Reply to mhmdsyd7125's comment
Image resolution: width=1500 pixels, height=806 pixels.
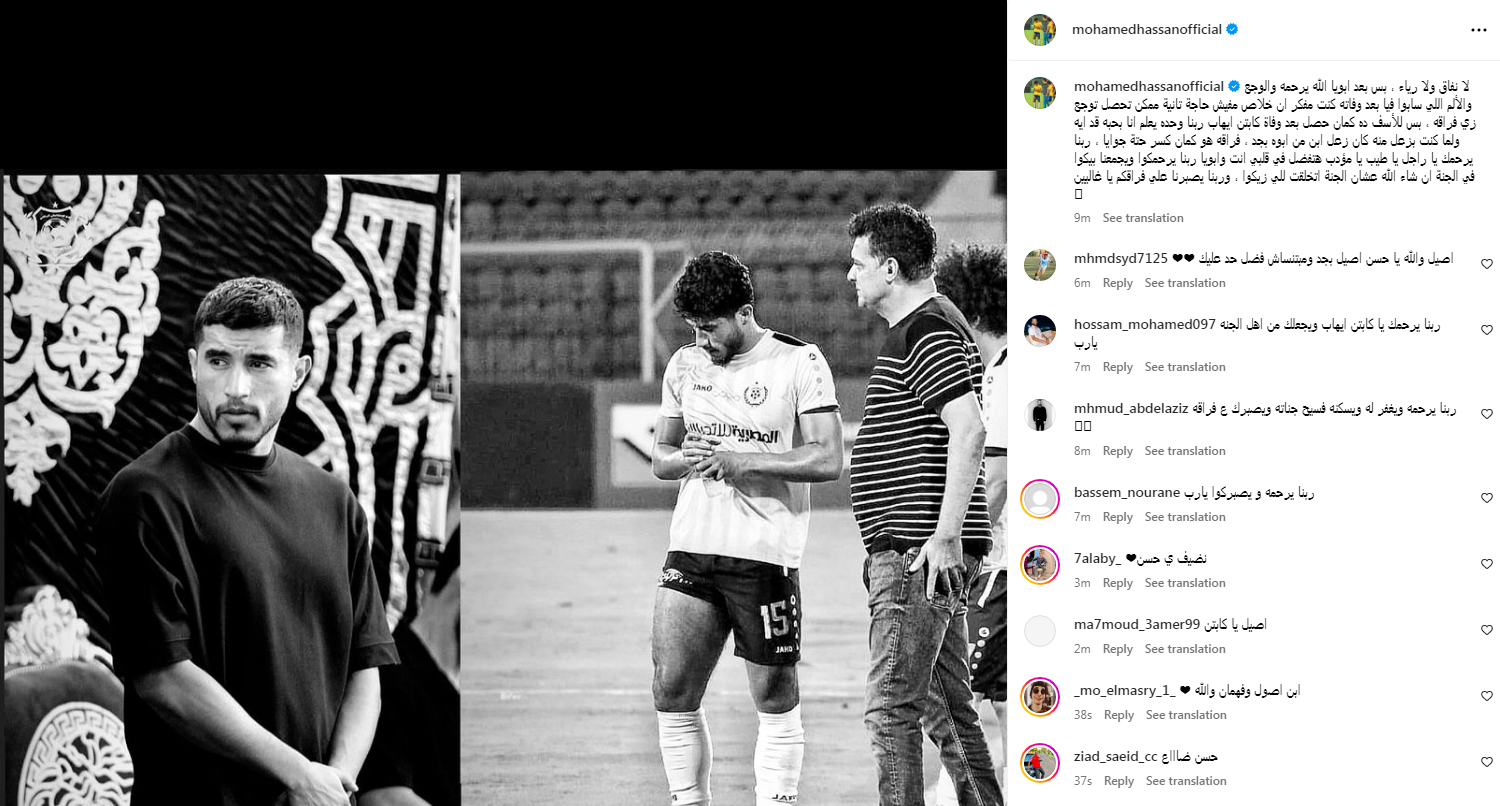coord(1118,284)
